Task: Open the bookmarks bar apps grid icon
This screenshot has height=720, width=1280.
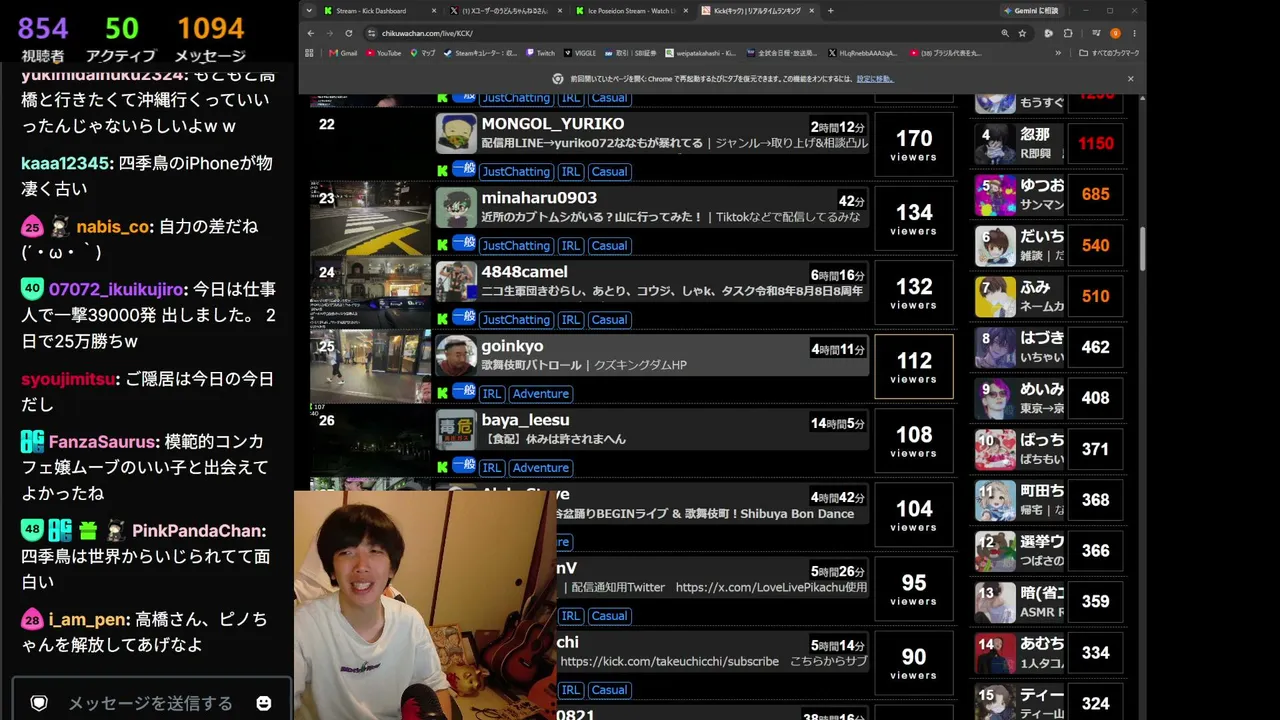Action: 310,53
